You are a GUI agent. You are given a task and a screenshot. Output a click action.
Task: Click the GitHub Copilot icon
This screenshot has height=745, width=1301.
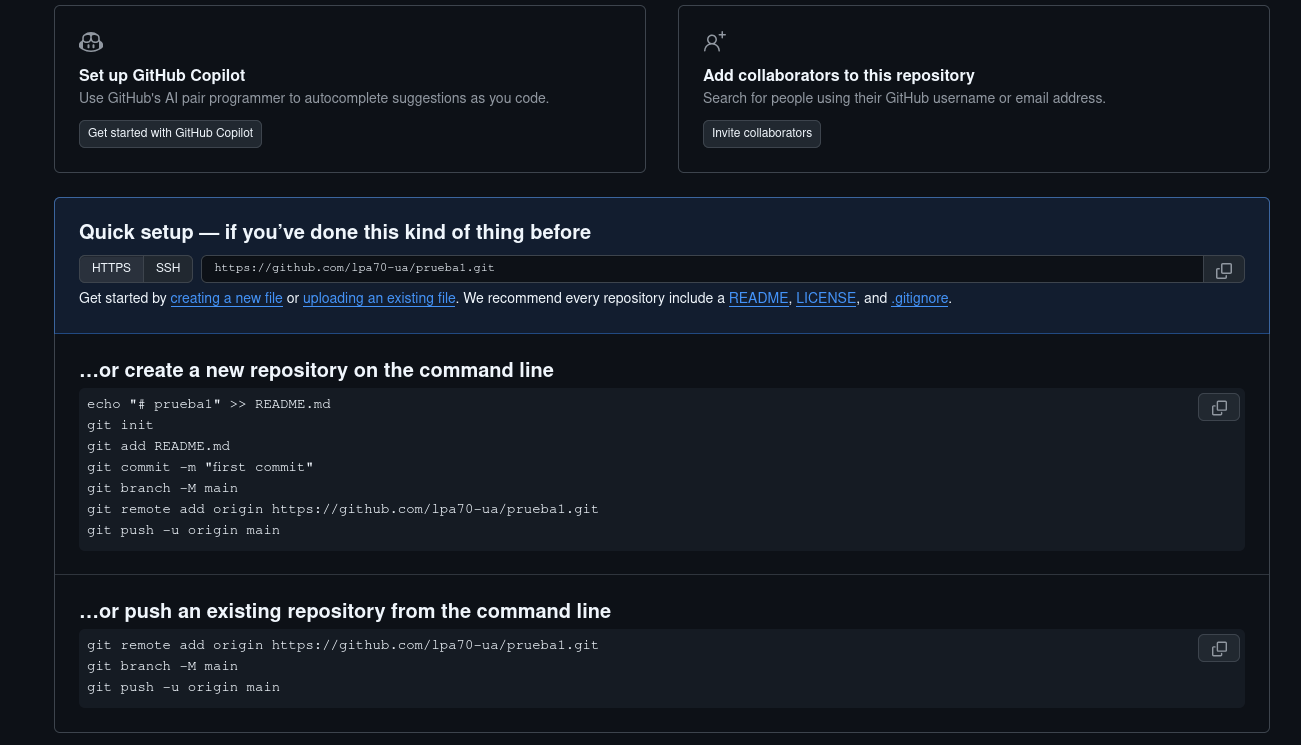pyautogui.click(x=91, y=42)
